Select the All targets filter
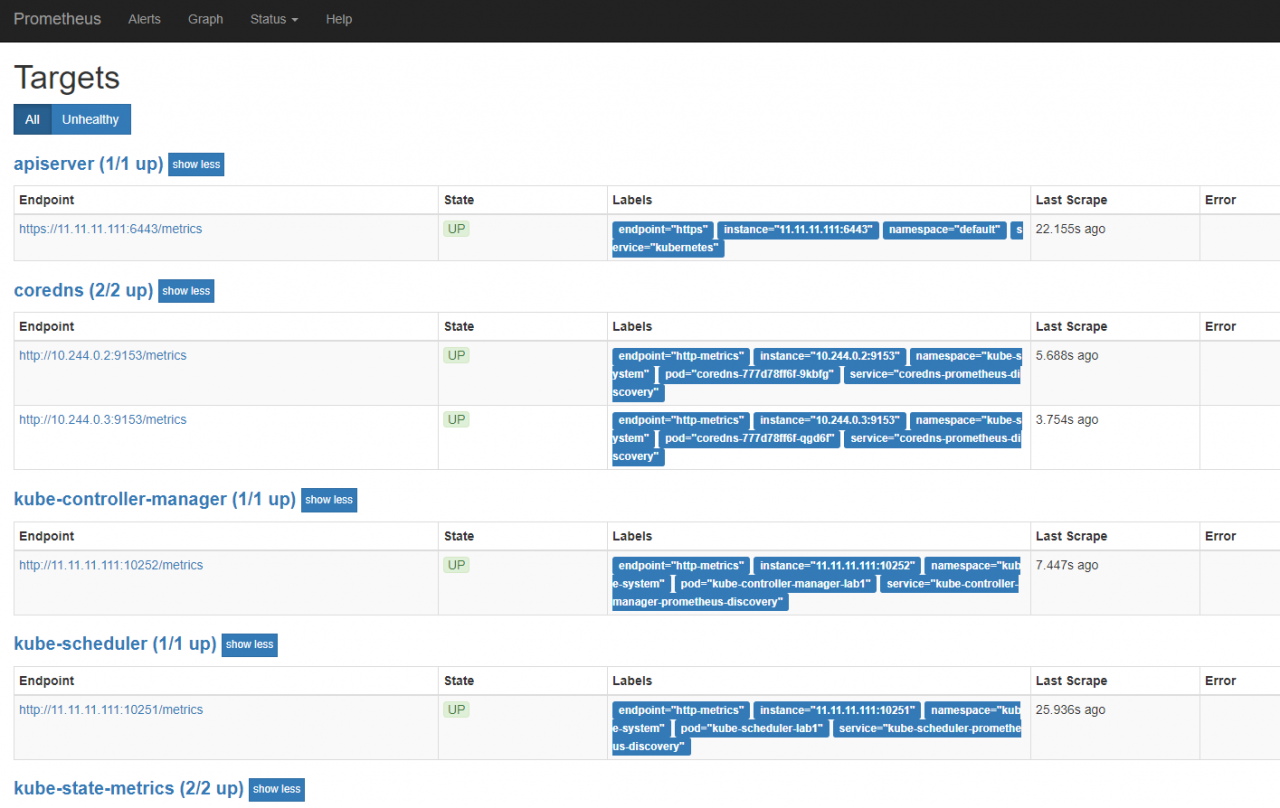This screenshot has height=808, width=1280. pyautogui.click(x=32, y=119)
